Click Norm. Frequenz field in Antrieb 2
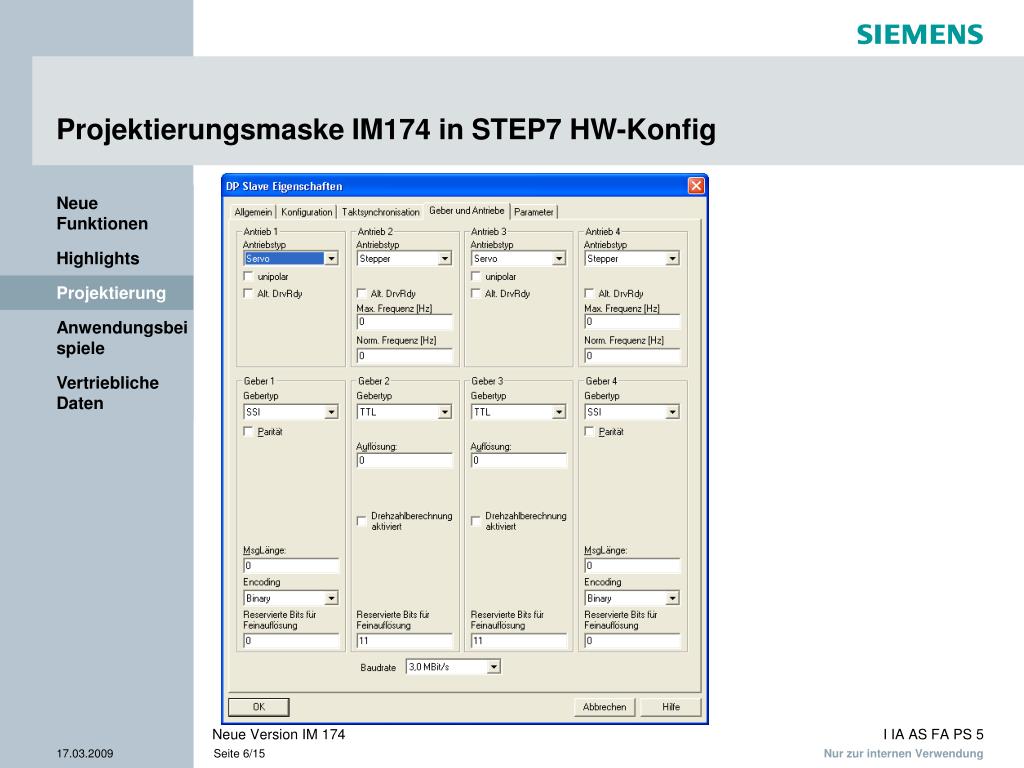Screen dimensions: 1024x768 pos(404,356)
